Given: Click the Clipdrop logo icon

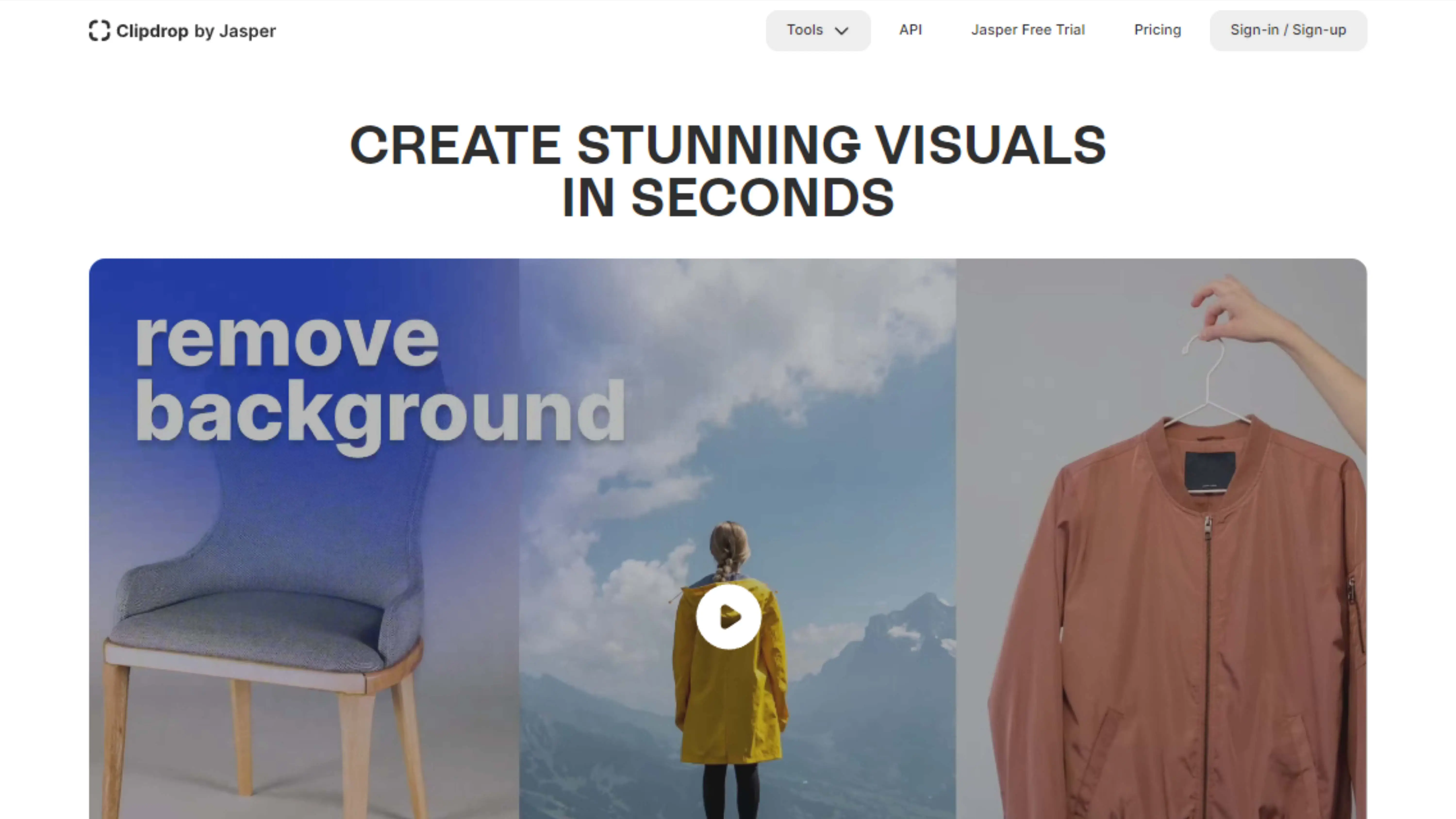Looking at the screenshot, I should coord(99,31).
